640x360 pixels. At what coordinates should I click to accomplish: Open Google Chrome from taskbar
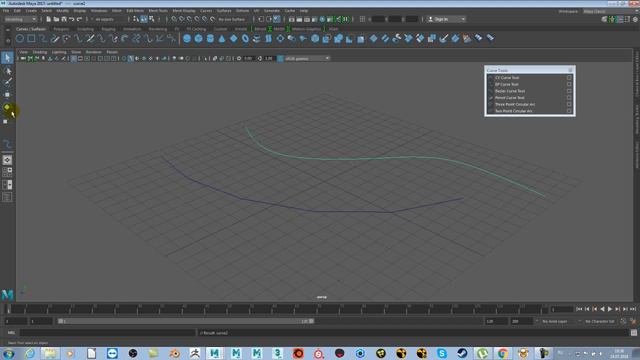click(502, 353)
